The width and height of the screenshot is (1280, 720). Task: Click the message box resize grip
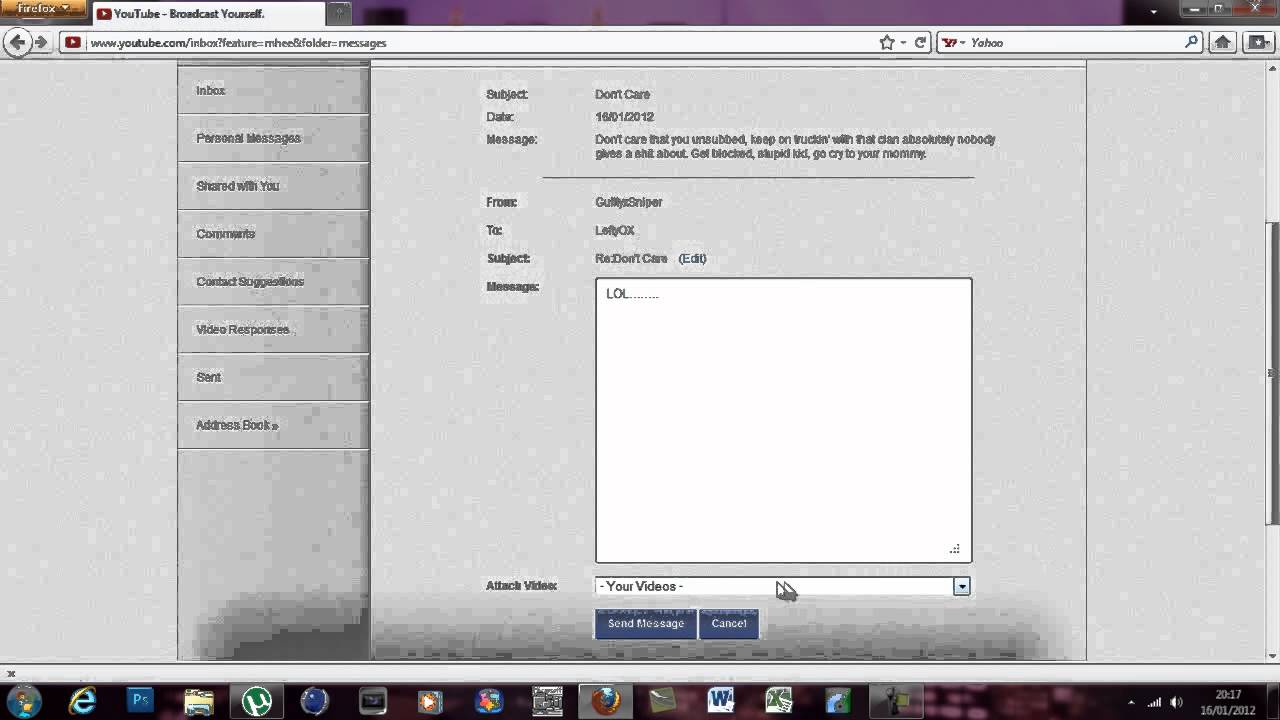pyautogui.click(x=954, y=549)
